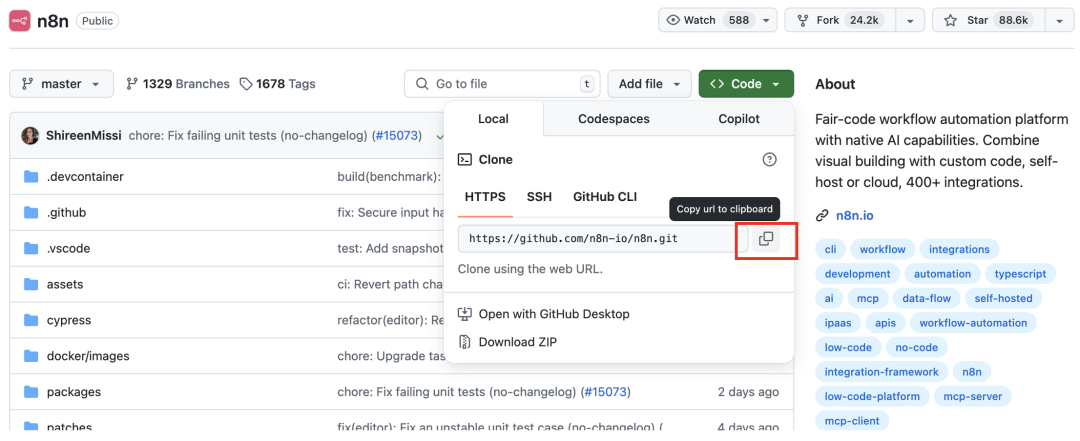
Task: Select the HTTPS clone option
Action: (486, 197)
